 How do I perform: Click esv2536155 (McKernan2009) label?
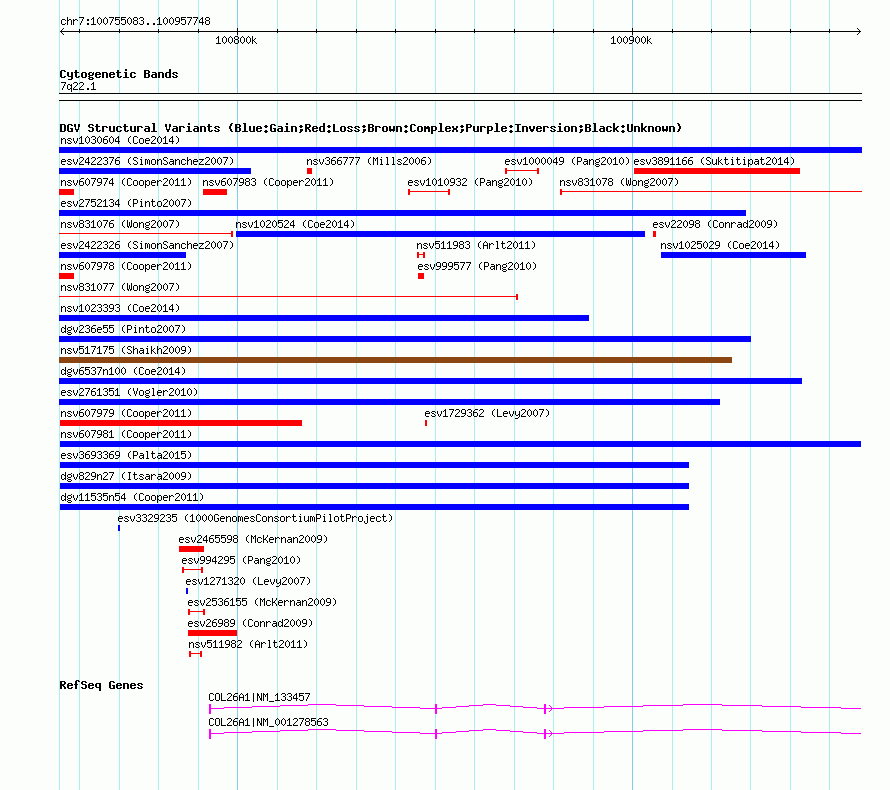262,602
